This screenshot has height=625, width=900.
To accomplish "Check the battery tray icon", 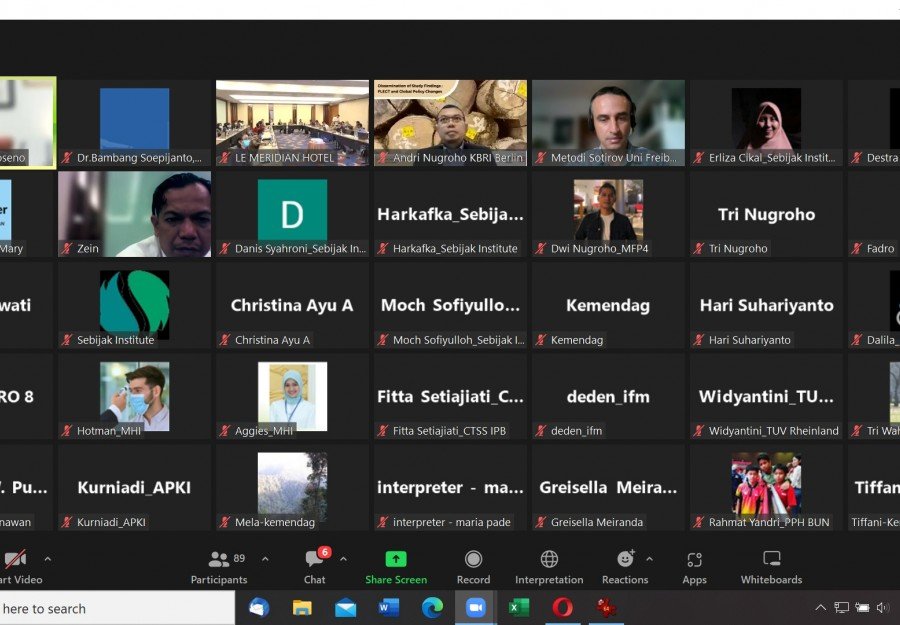I will [x=862, y=608].
